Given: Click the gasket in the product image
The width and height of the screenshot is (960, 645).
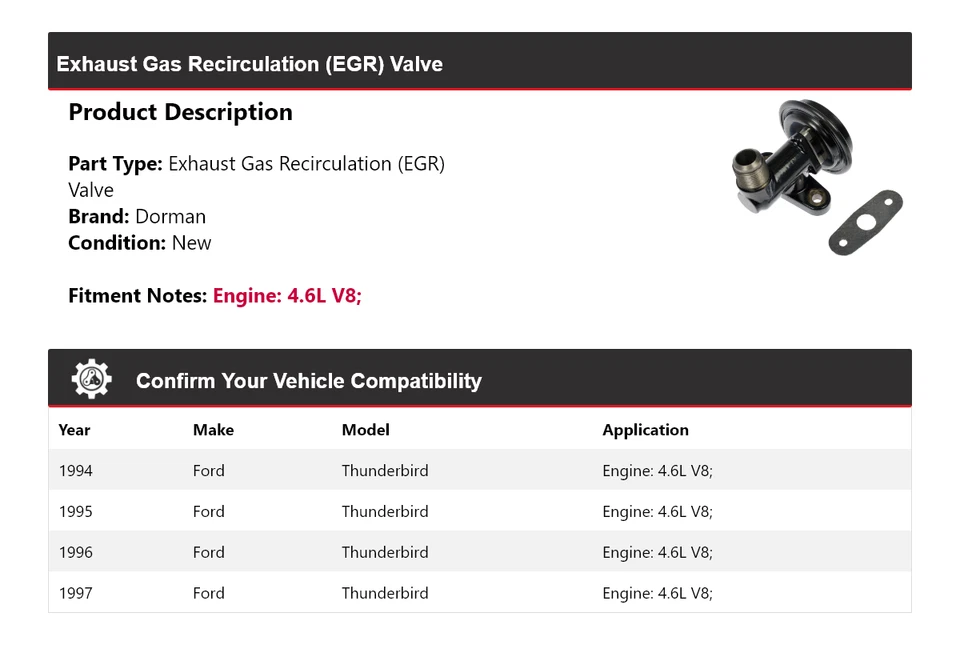Looking at the screenshot, I should point(866,223).
